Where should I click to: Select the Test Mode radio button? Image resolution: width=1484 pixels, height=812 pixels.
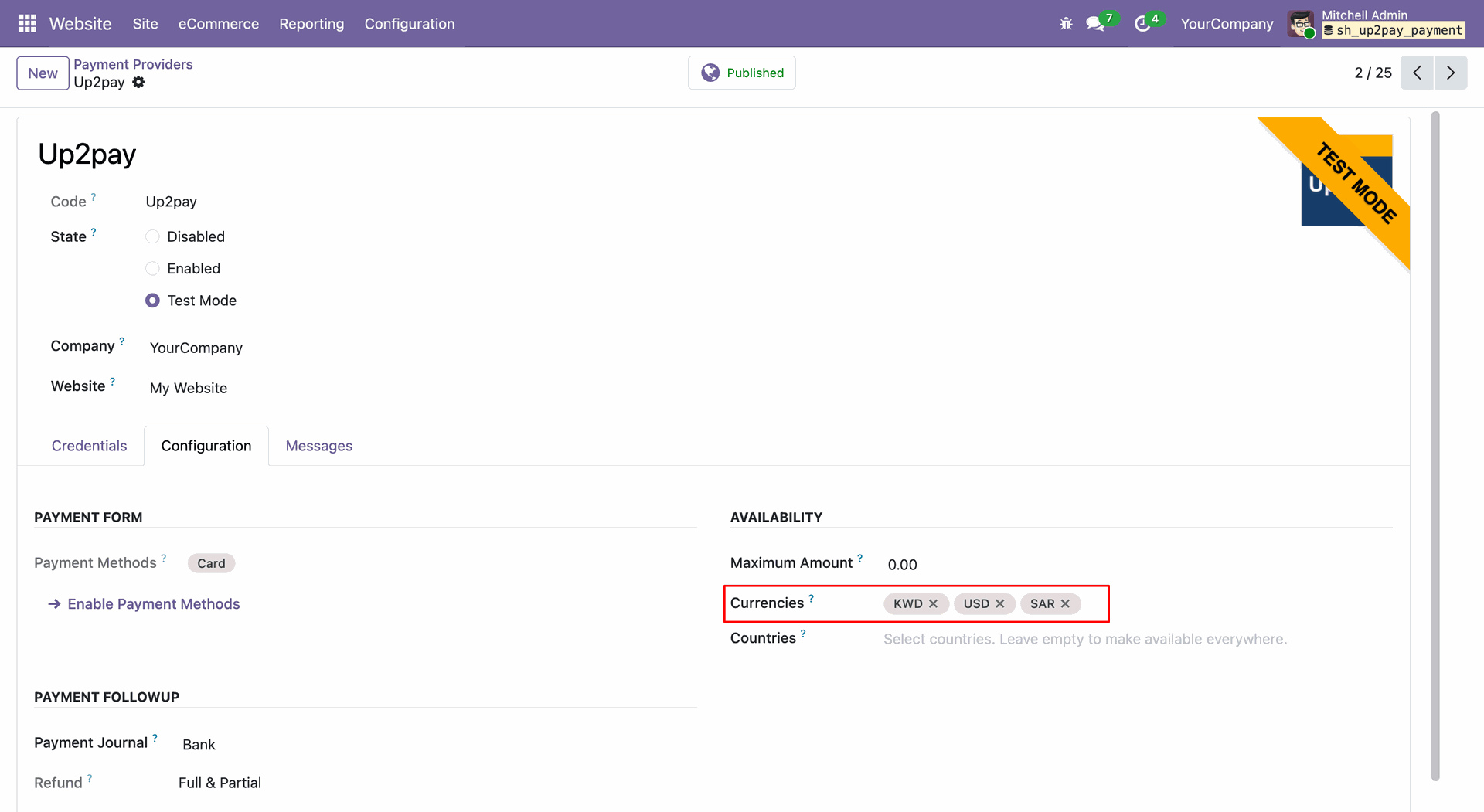coord(152,301)
